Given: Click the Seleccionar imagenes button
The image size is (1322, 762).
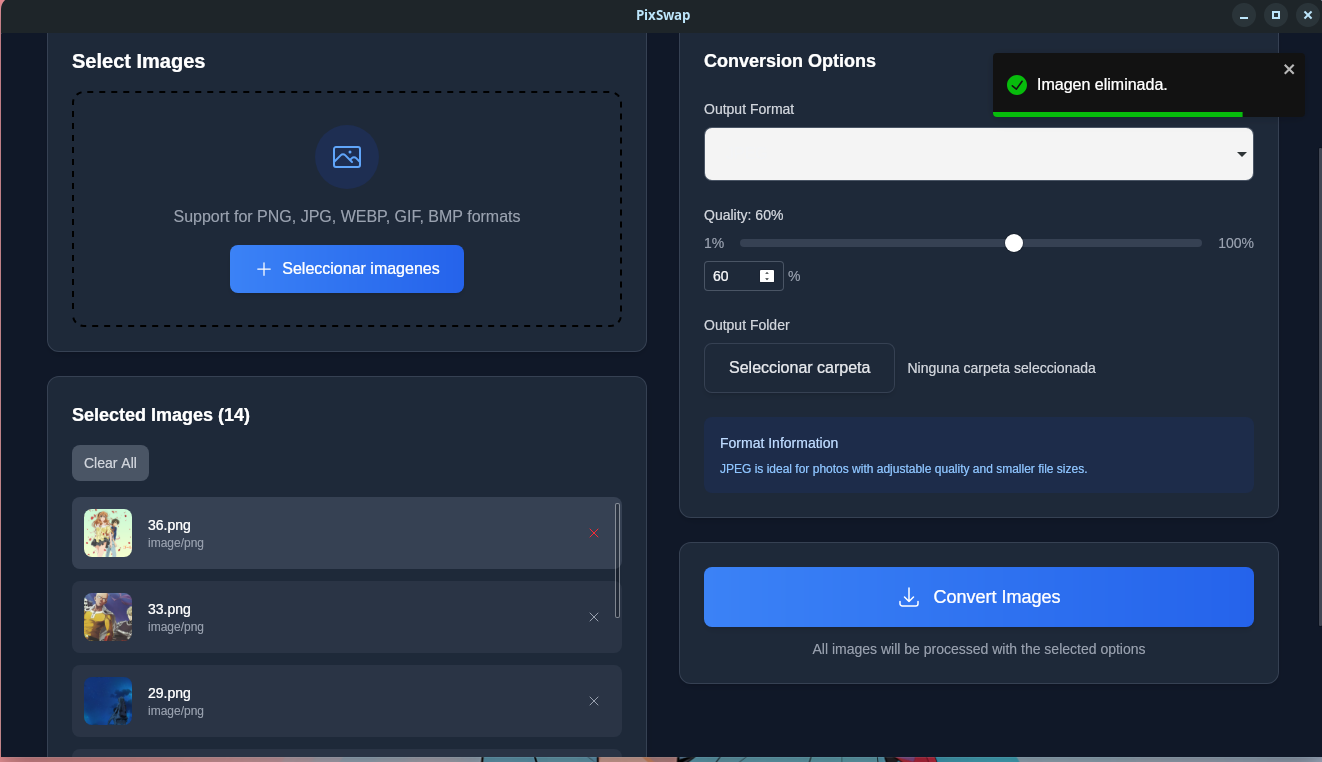Looking at the screenshot, I should coord(347,269).
